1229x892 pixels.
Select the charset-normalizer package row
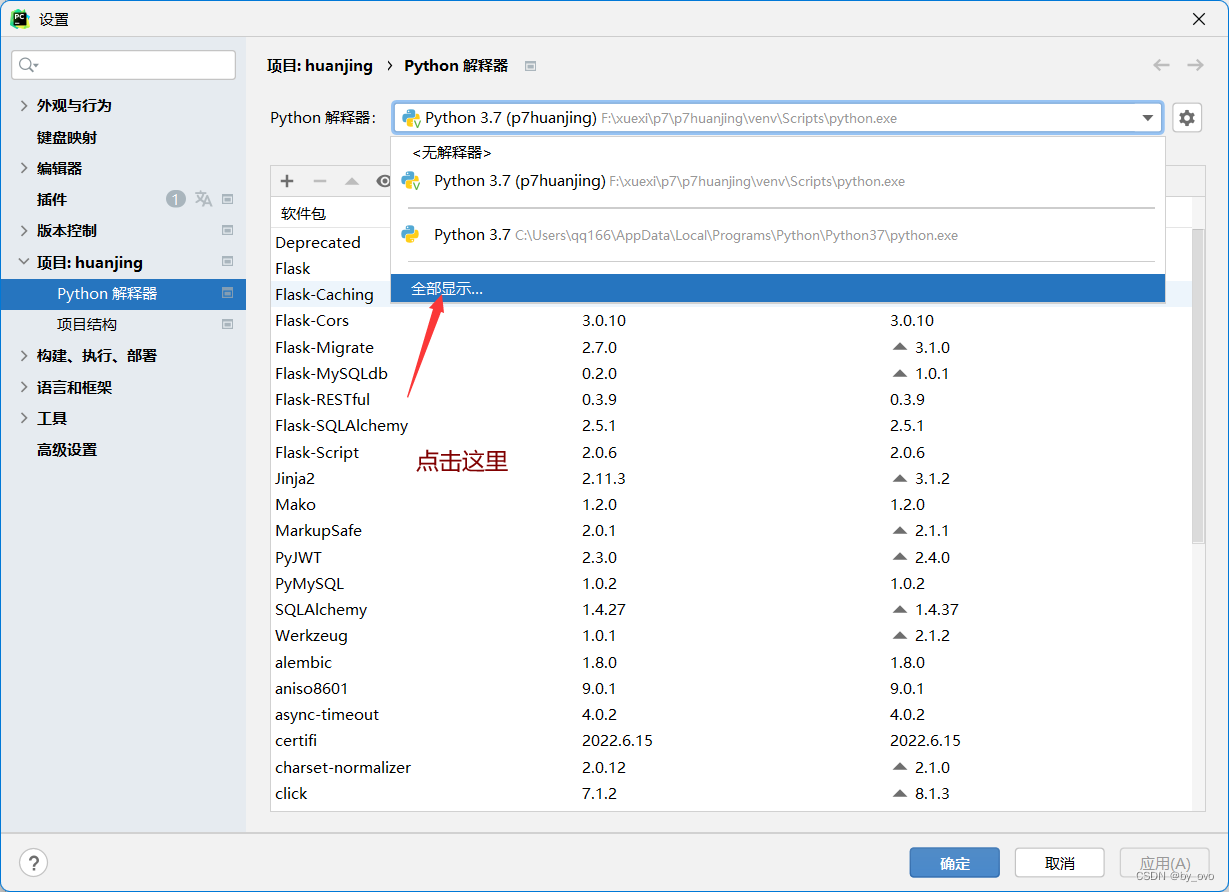point(731,768)
